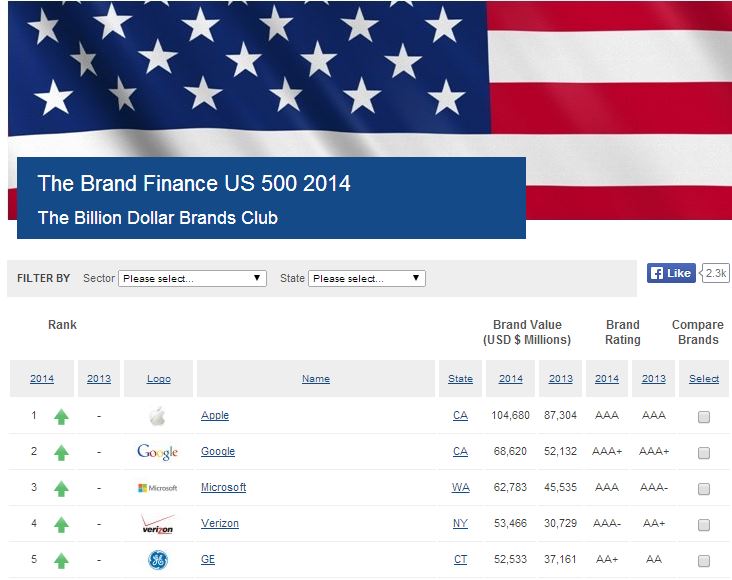
Task: Click the Apple logo icon
Action: [157, 416]
